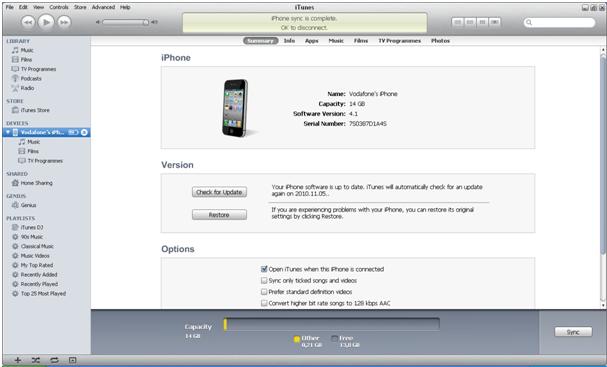Screen dimensions: 607x367
Task: Click the search field
Action: [559, 22]
